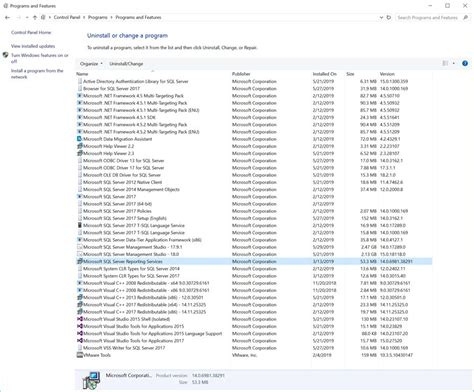Click the change view icon
This screenshot has height=392, width=474.
445,63
